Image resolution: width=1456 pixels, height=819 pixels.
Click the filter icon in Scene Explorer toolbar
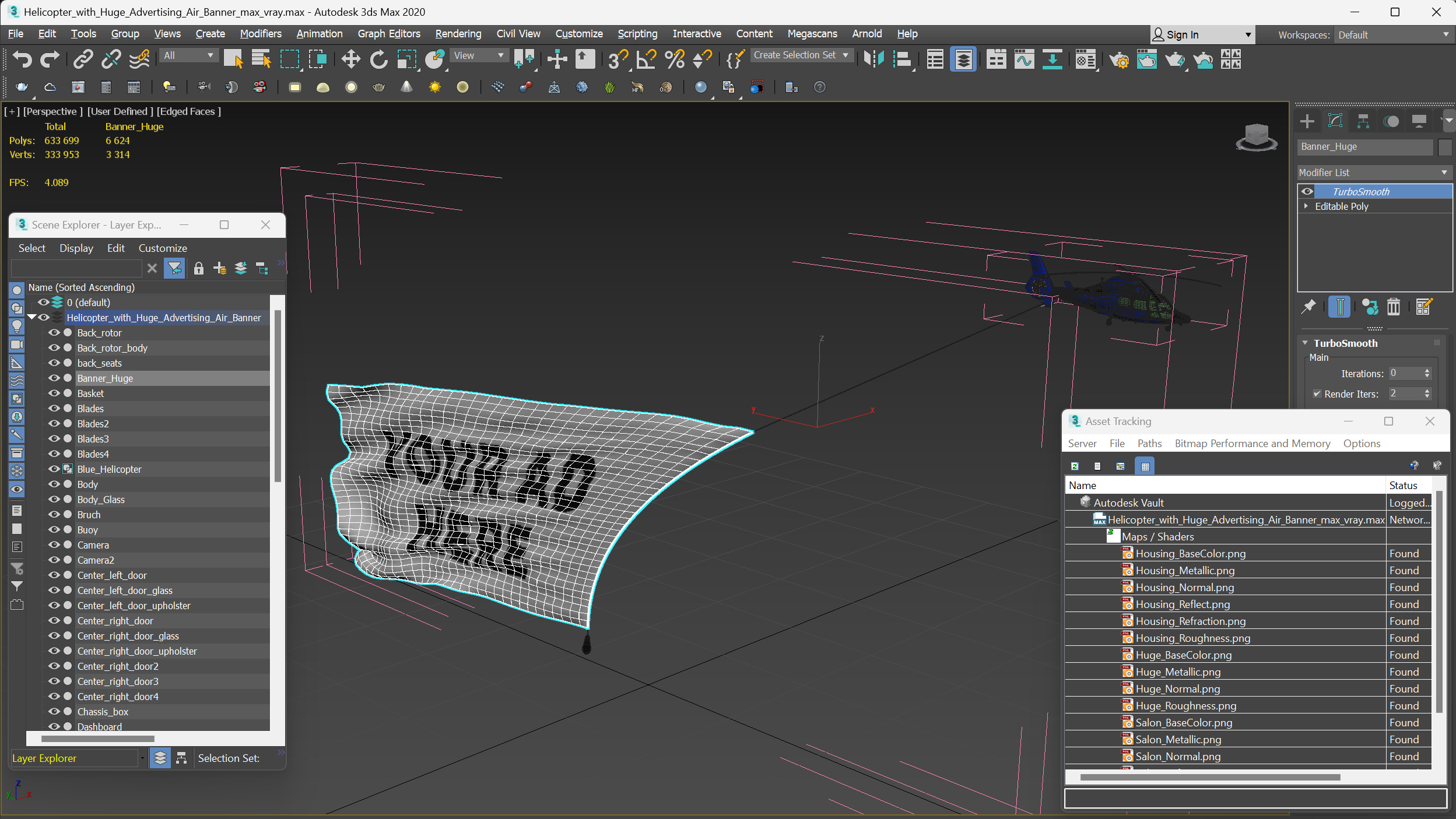pos(174,268)
